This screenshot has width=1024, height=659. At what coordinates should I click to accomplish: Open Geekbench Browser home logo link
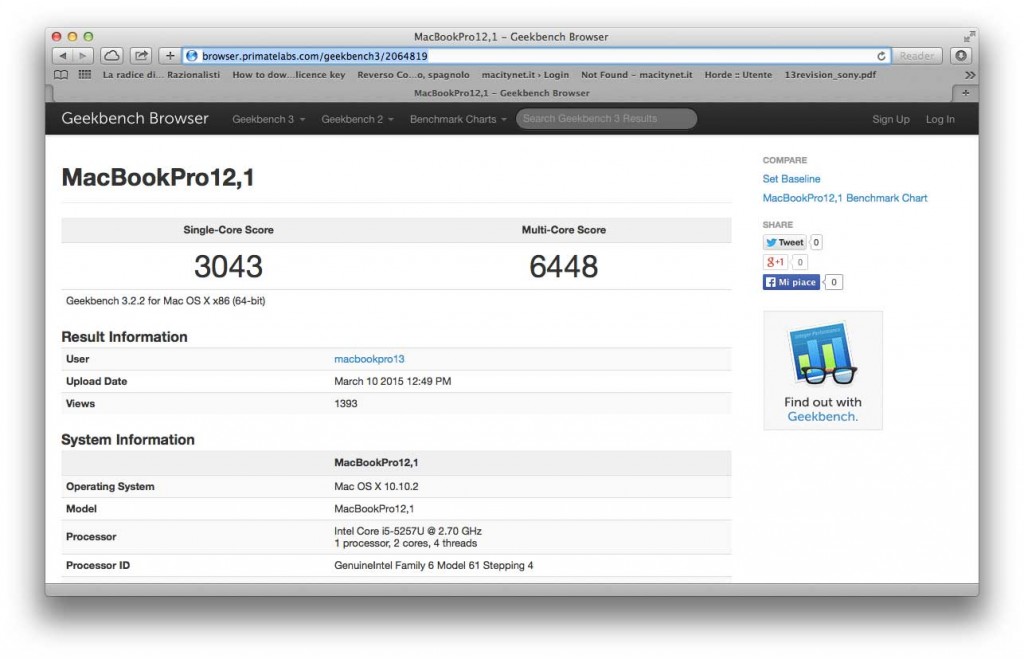coord(135,118)
